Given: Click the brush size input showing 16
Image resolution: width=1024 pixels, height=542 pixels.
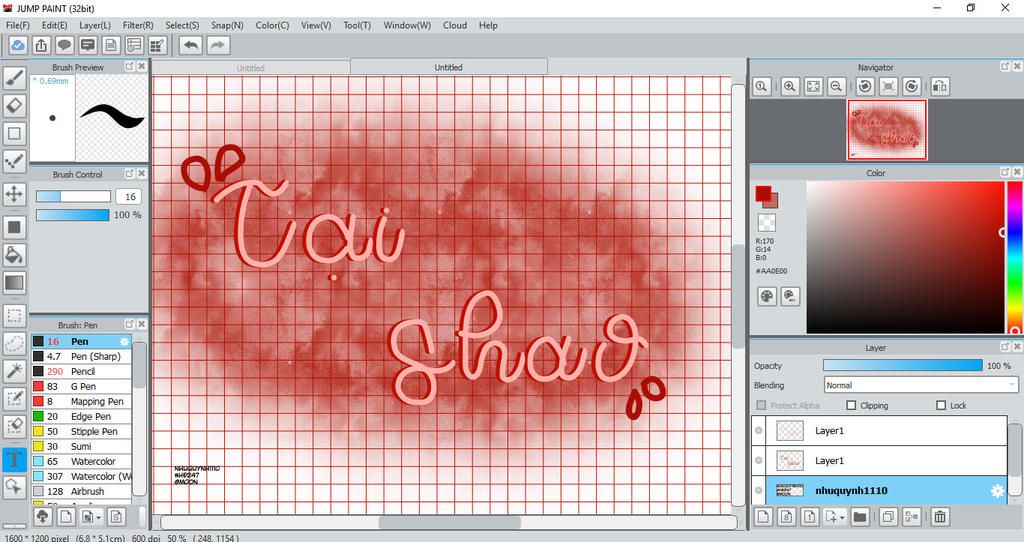Looking at the screenshot, I should click(x=129, y=197).
